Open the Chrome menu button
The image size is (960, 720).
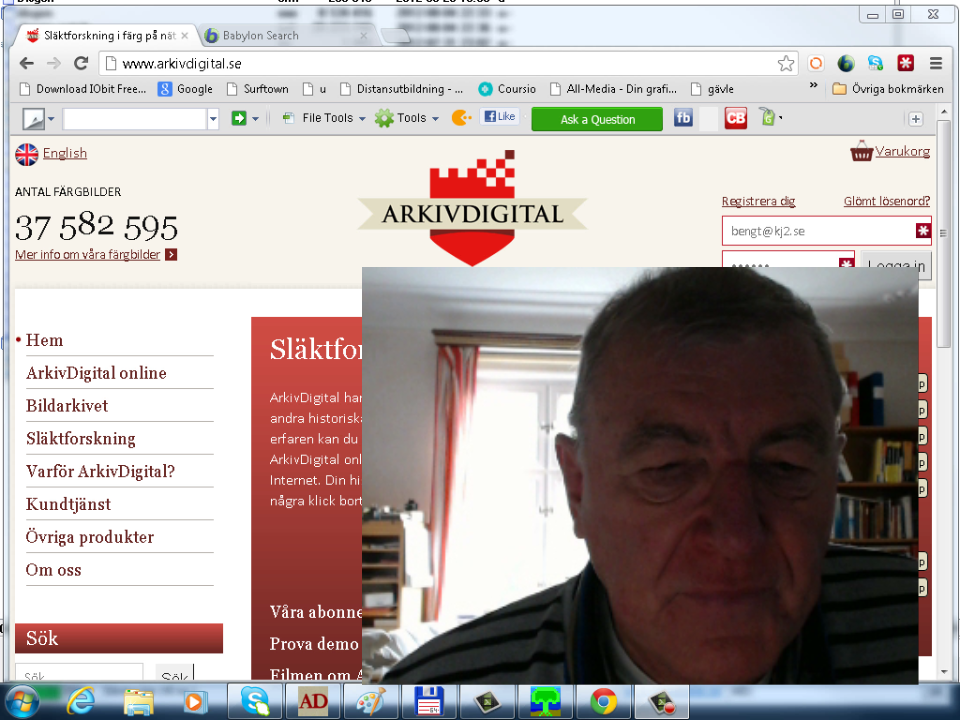tap(936, 63)
